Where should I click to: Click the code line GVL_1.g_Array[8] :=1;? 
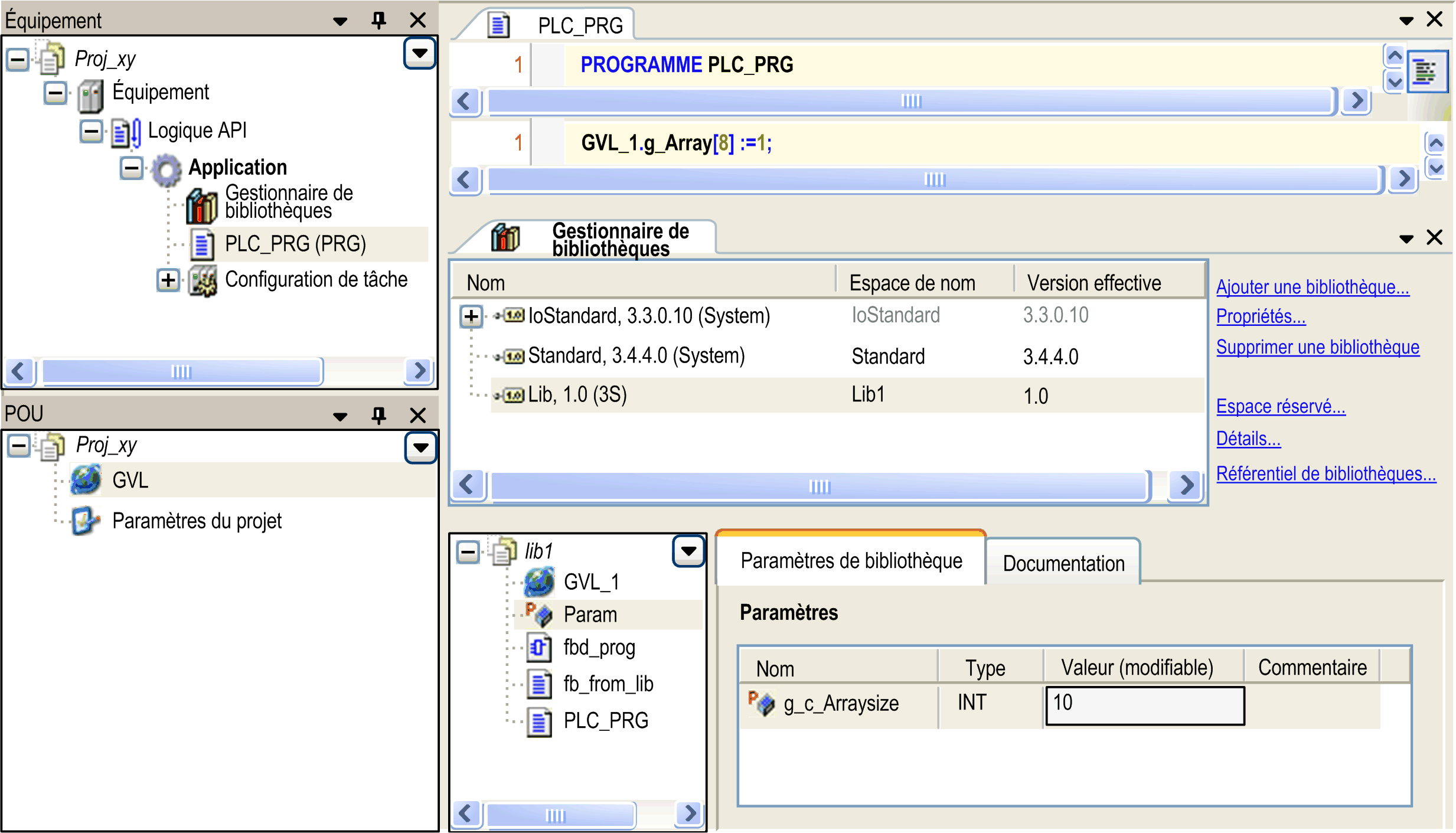coord(677,143)
